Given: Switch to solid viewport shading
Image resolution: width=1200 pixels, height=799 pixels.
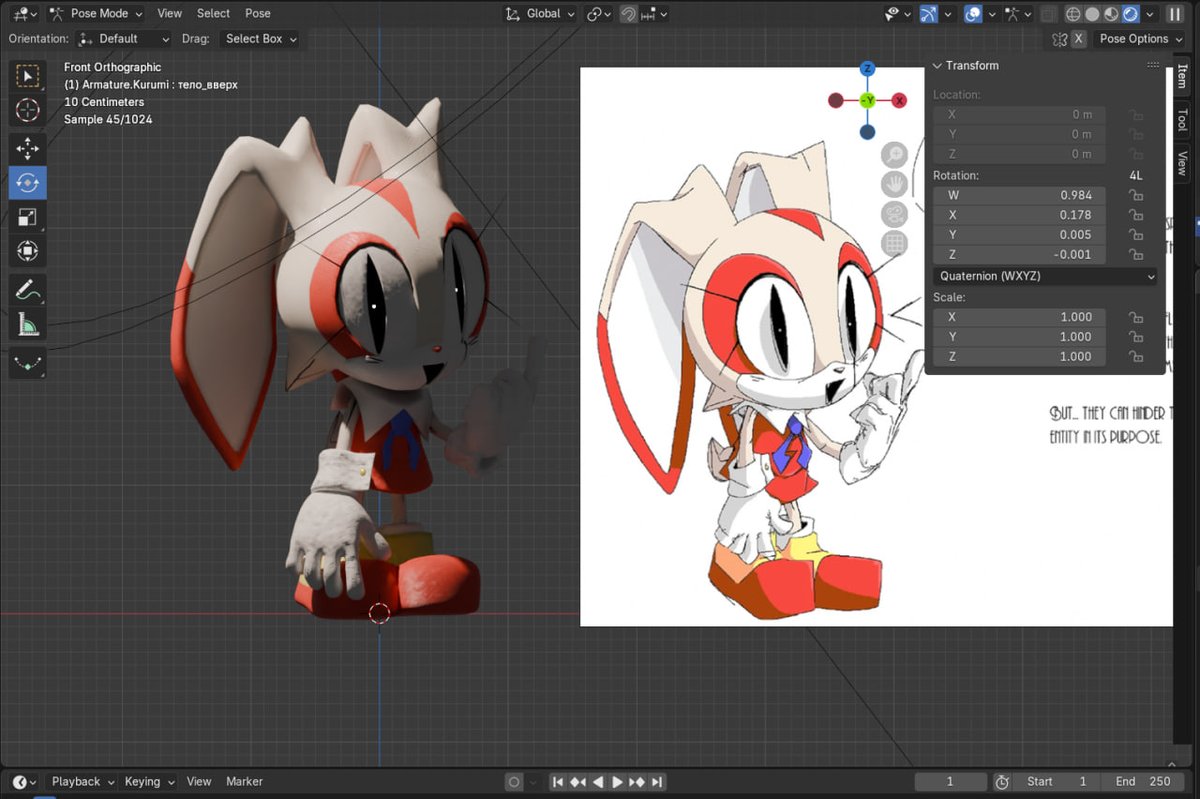Looking at the screenshot, I should [1092, 14].
